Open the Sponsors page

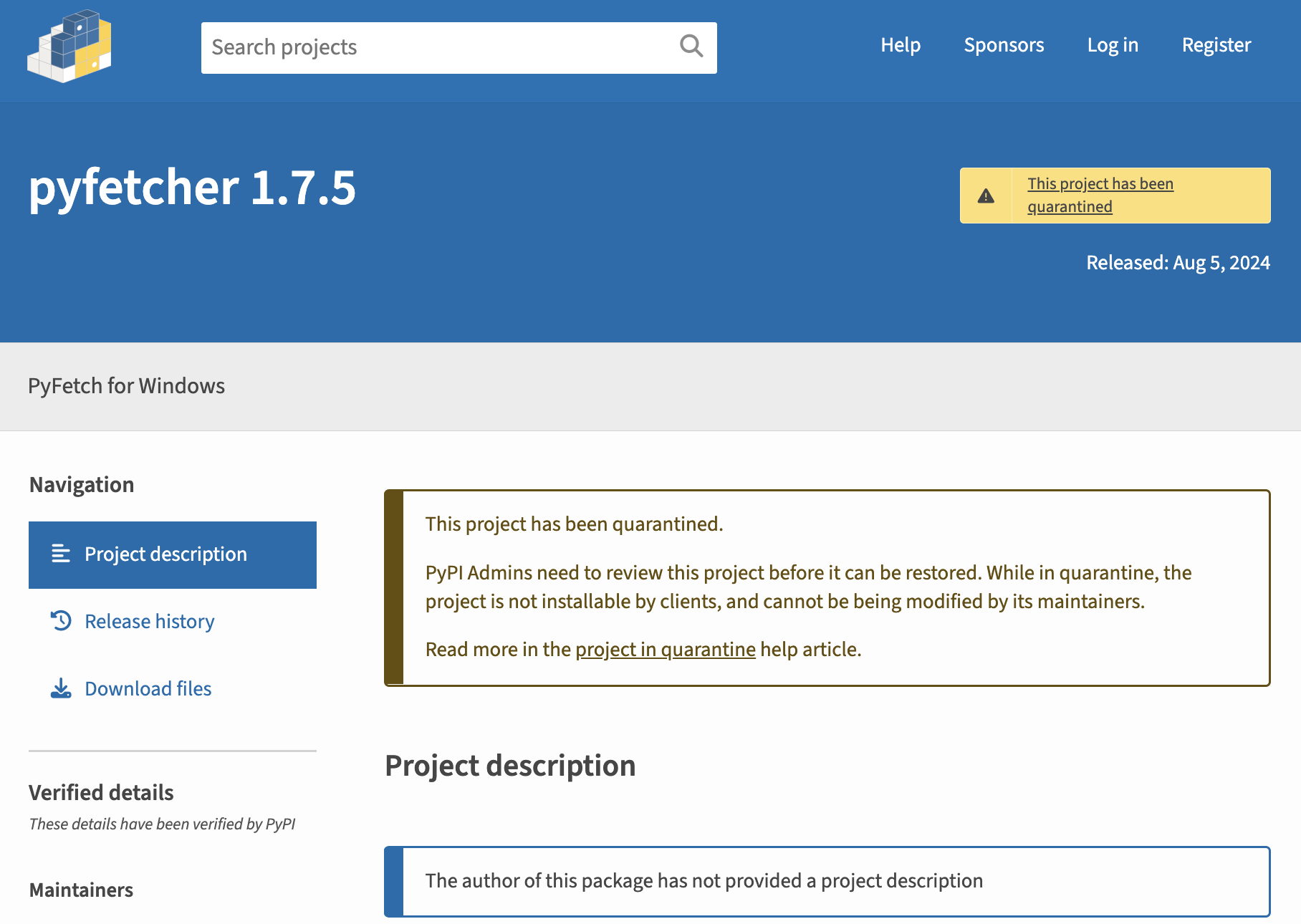pos(1004,45)
